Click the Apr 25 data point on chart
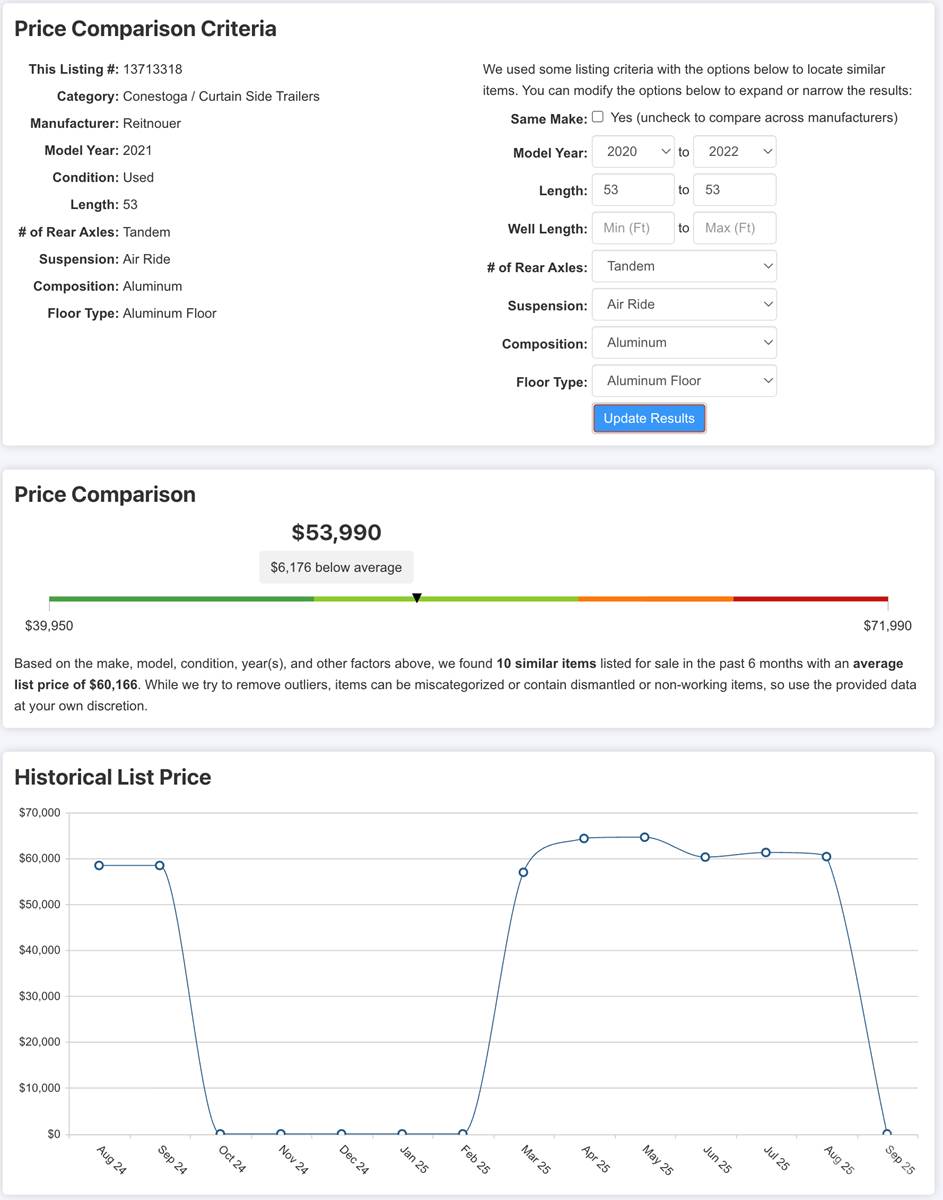 click(584, 838)
